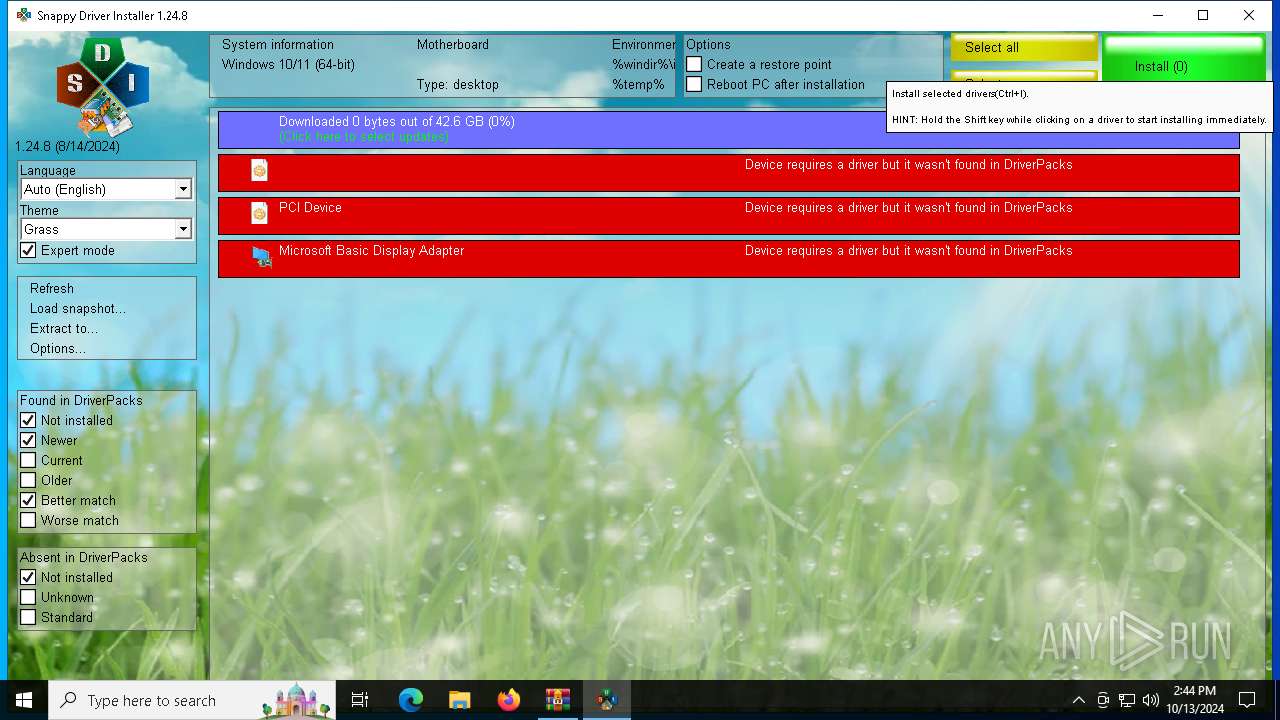Click the %temp% environment entry
This screenshot has height=720, width=1280.
[x=638, y=85]
